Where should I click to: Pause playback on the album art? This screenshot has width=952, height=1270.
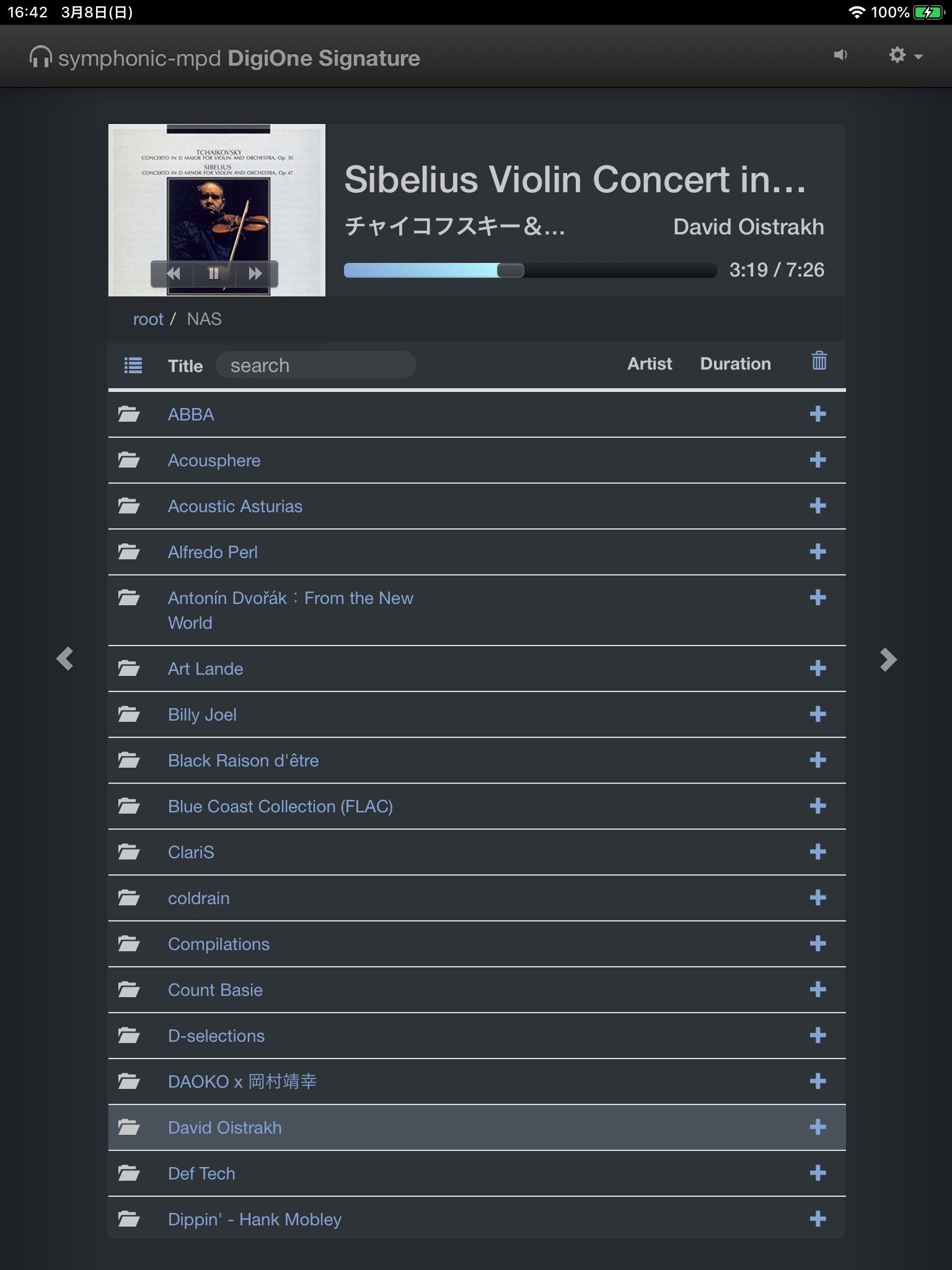point(214,273)
